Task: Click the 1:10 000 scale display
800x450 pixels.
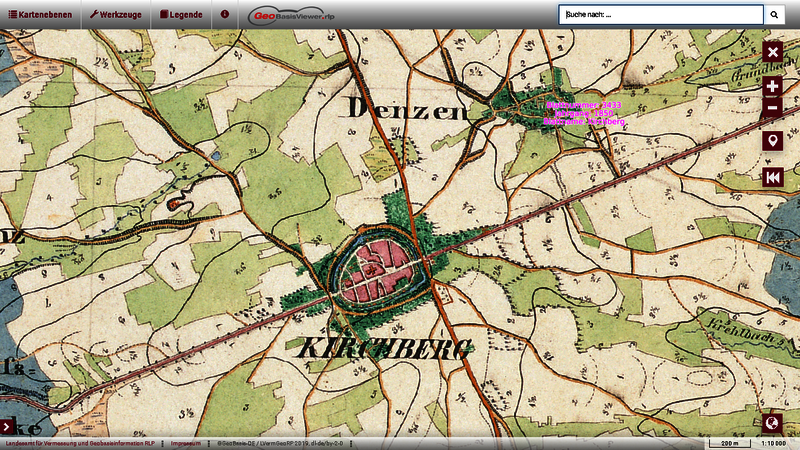Action: pos(773,443)
